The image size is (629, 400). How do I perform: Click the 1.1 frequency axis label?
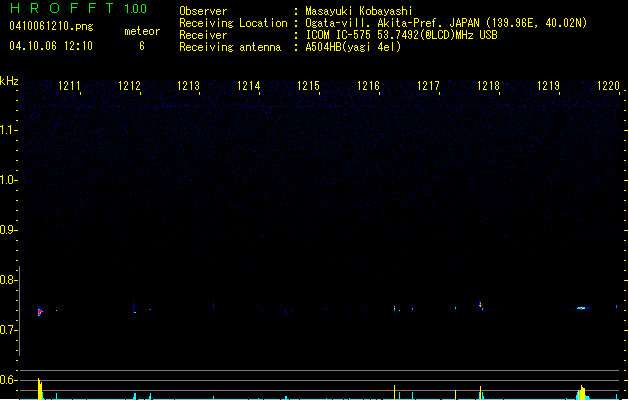pos(8,130)
